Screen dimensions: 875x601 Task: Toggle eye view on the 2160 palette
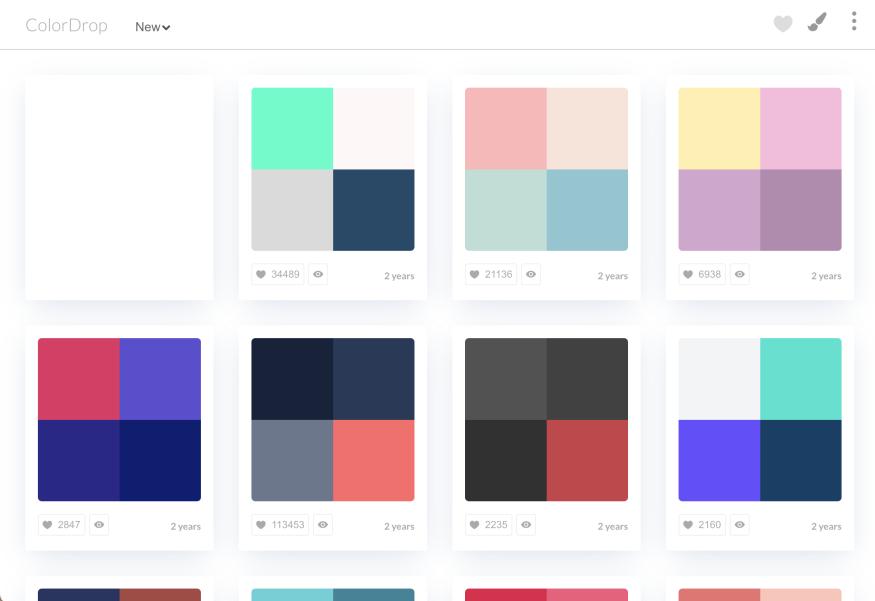pyautogui.click(x=740, y=524)
